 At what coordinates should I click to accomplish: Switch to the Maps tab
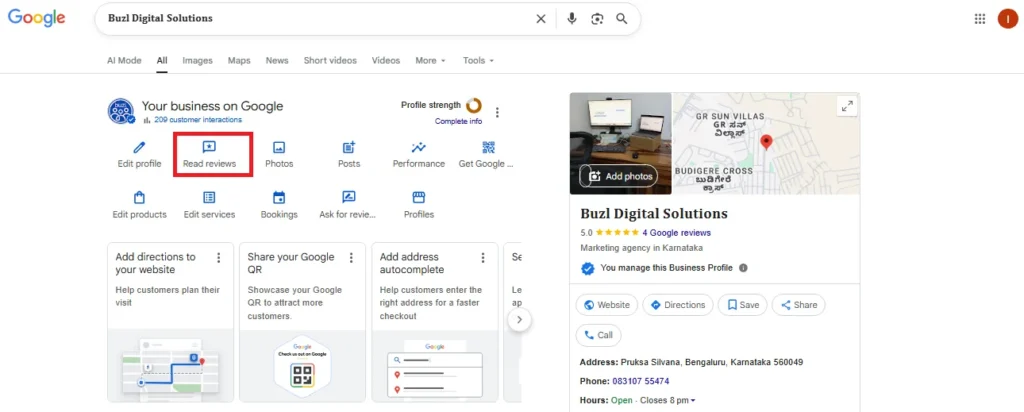tap(239, 60)
